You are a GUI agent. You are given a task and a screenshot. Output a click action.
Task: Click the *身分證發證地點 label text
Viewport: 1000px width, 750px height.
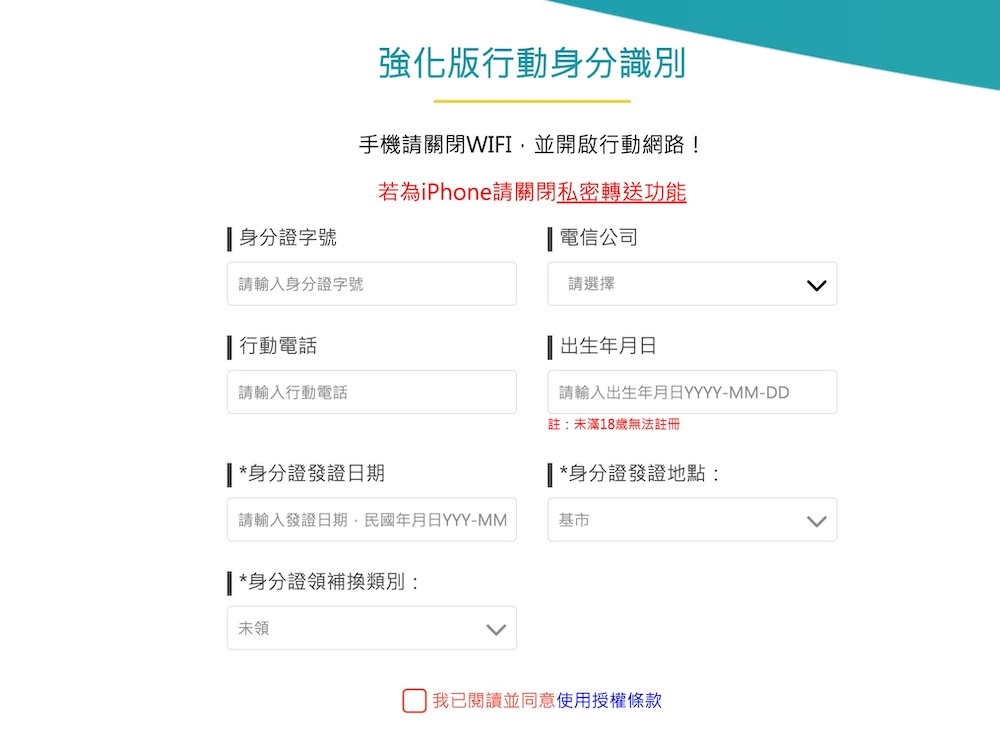pos(640,474)
